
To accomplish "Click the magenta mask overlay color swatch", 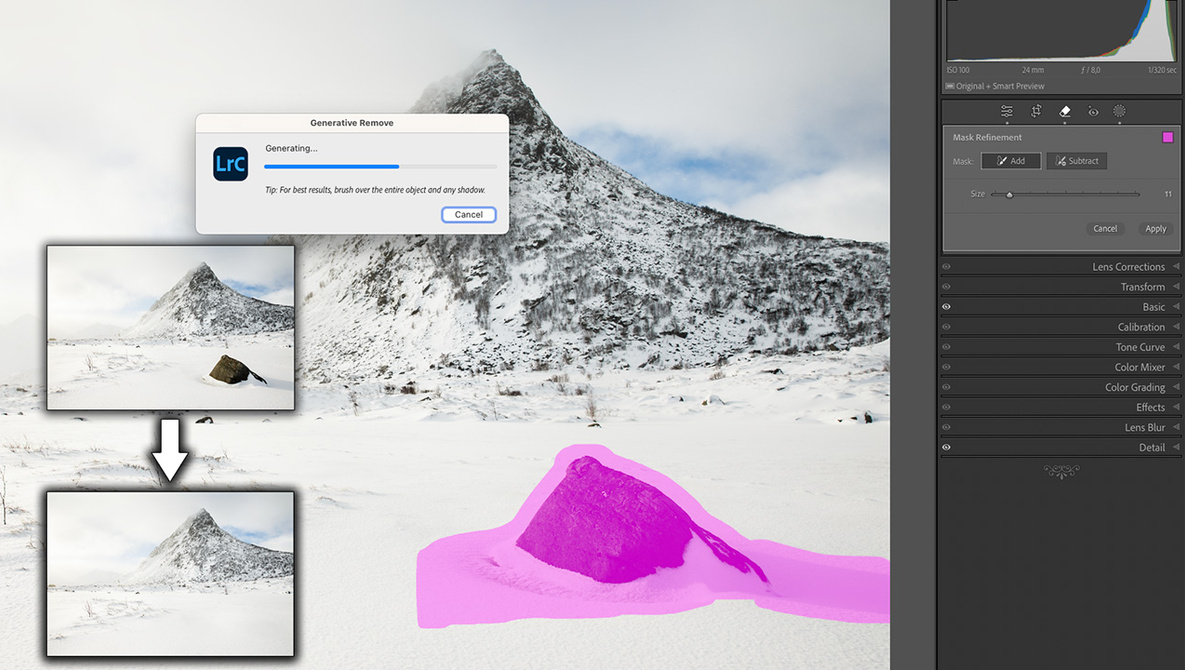I will click(x=1167, y=138).
